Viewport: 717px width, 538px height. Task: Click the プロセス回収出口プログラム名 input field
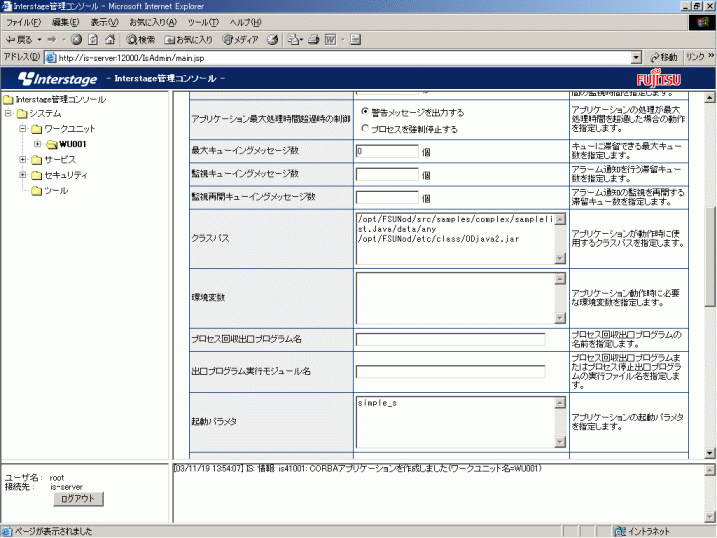click(x=450, y=339)
